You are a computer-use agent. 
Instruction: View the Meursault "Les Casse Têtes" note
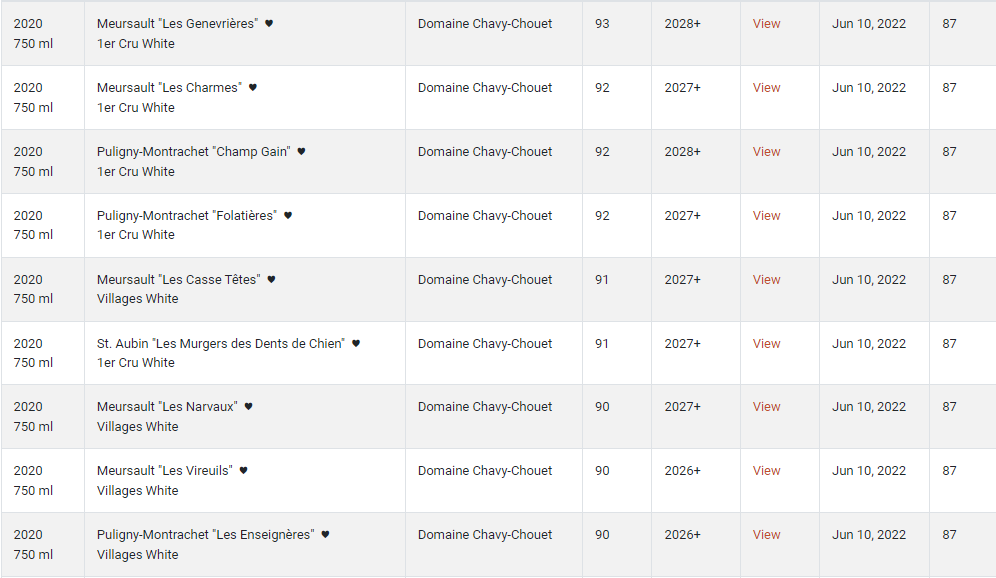click(x=766, y=280)
